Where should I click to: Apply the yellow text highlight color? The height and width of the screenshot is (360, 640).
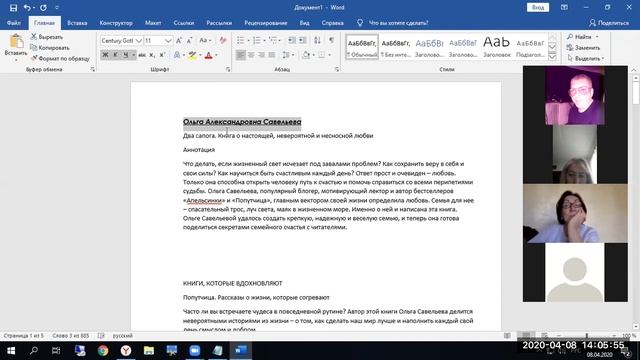(192, 55)
